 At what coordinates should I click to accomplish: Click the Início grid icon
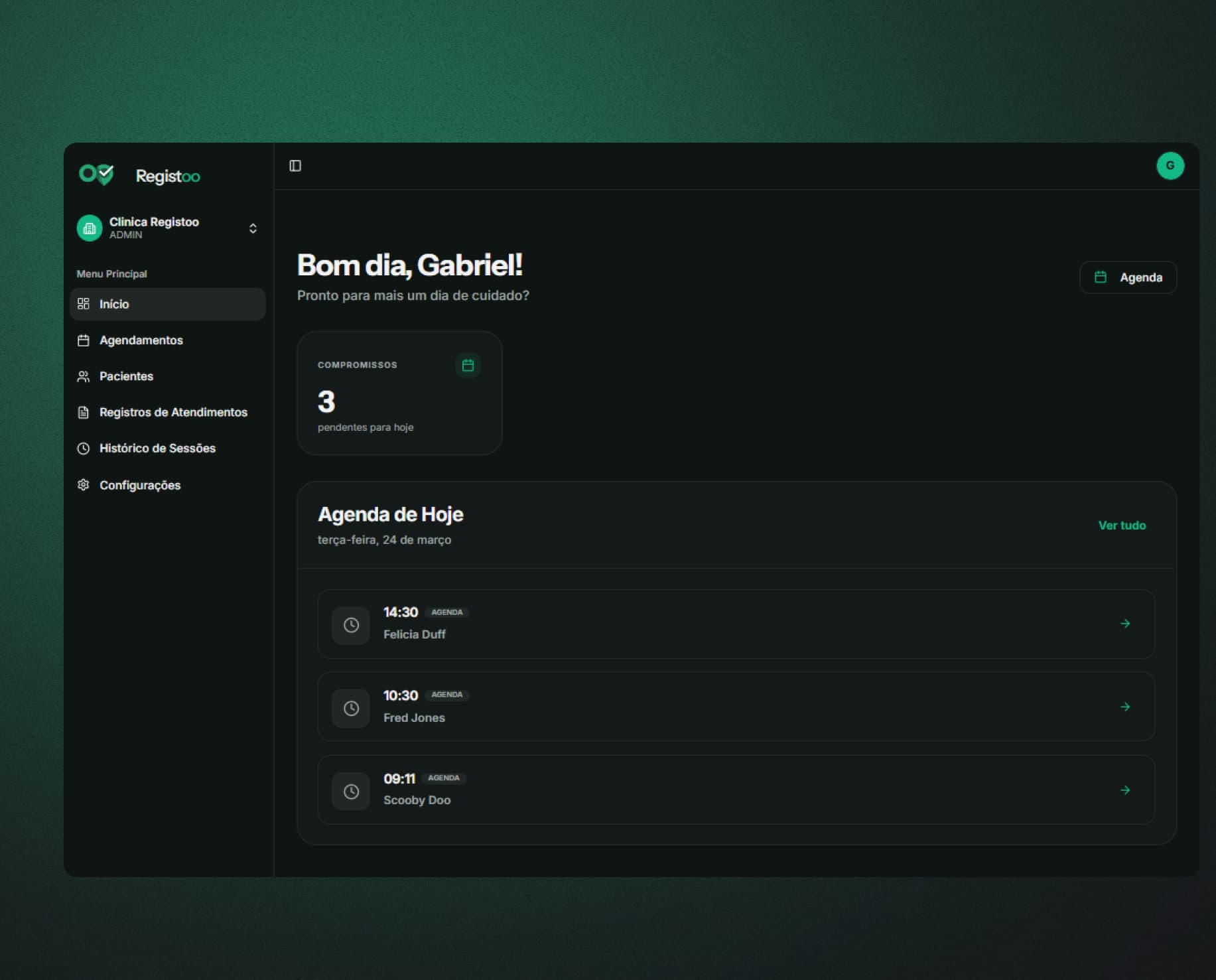pos(83,304)
